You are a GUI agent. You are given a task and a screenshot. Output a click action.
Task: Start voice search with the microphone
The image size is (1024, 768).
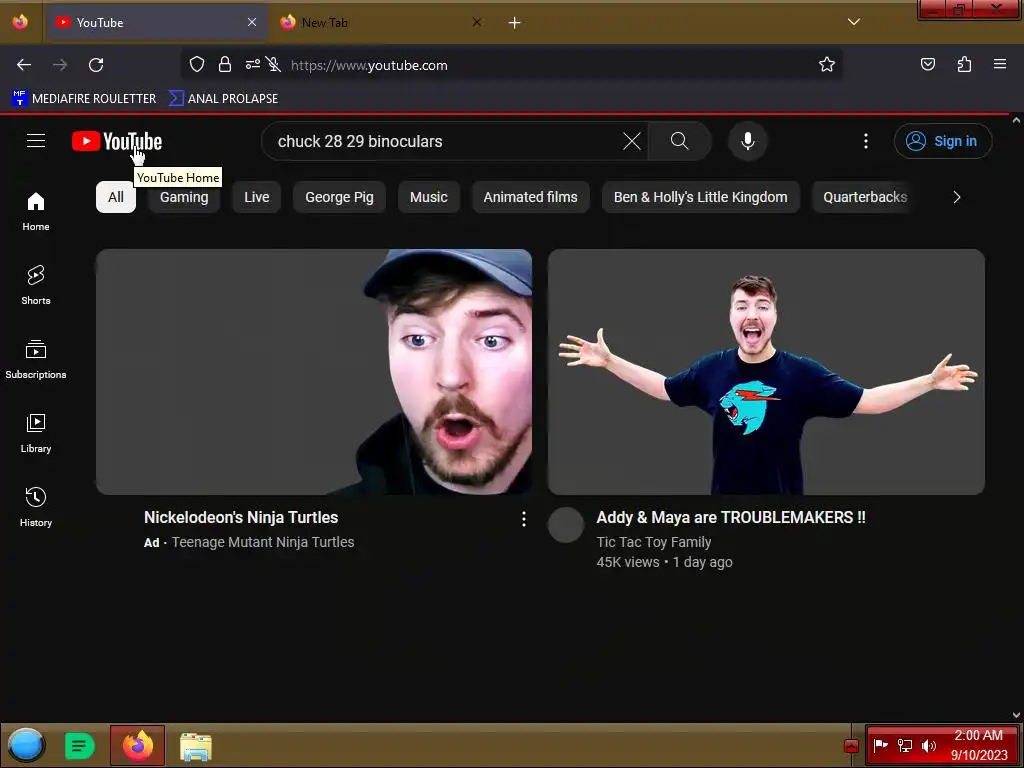coord(748,141)
